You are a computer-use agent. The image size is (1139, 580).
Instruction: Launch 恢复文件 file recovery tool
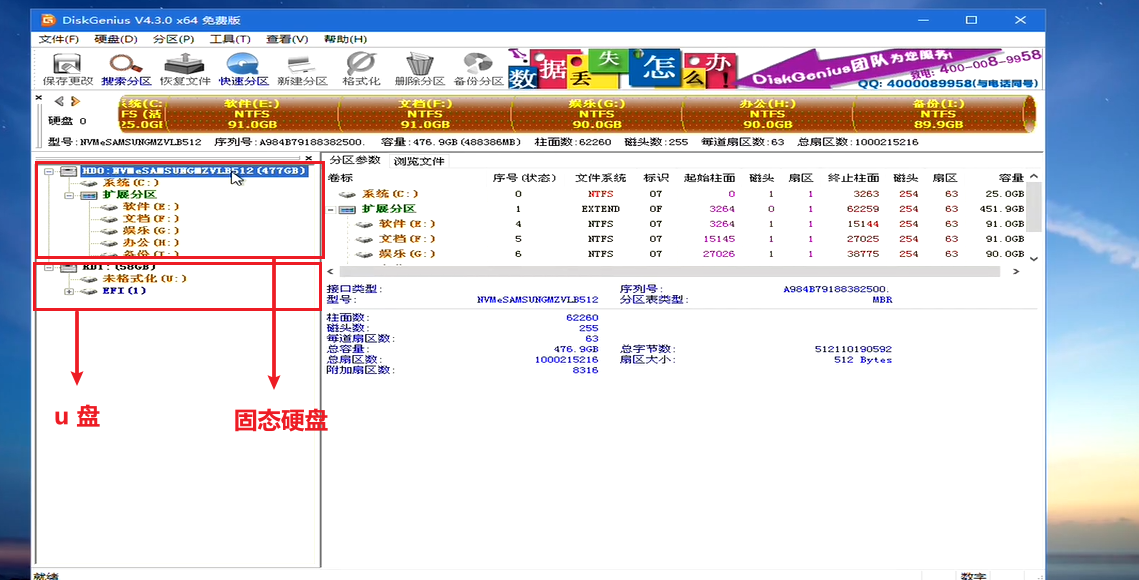185,68
